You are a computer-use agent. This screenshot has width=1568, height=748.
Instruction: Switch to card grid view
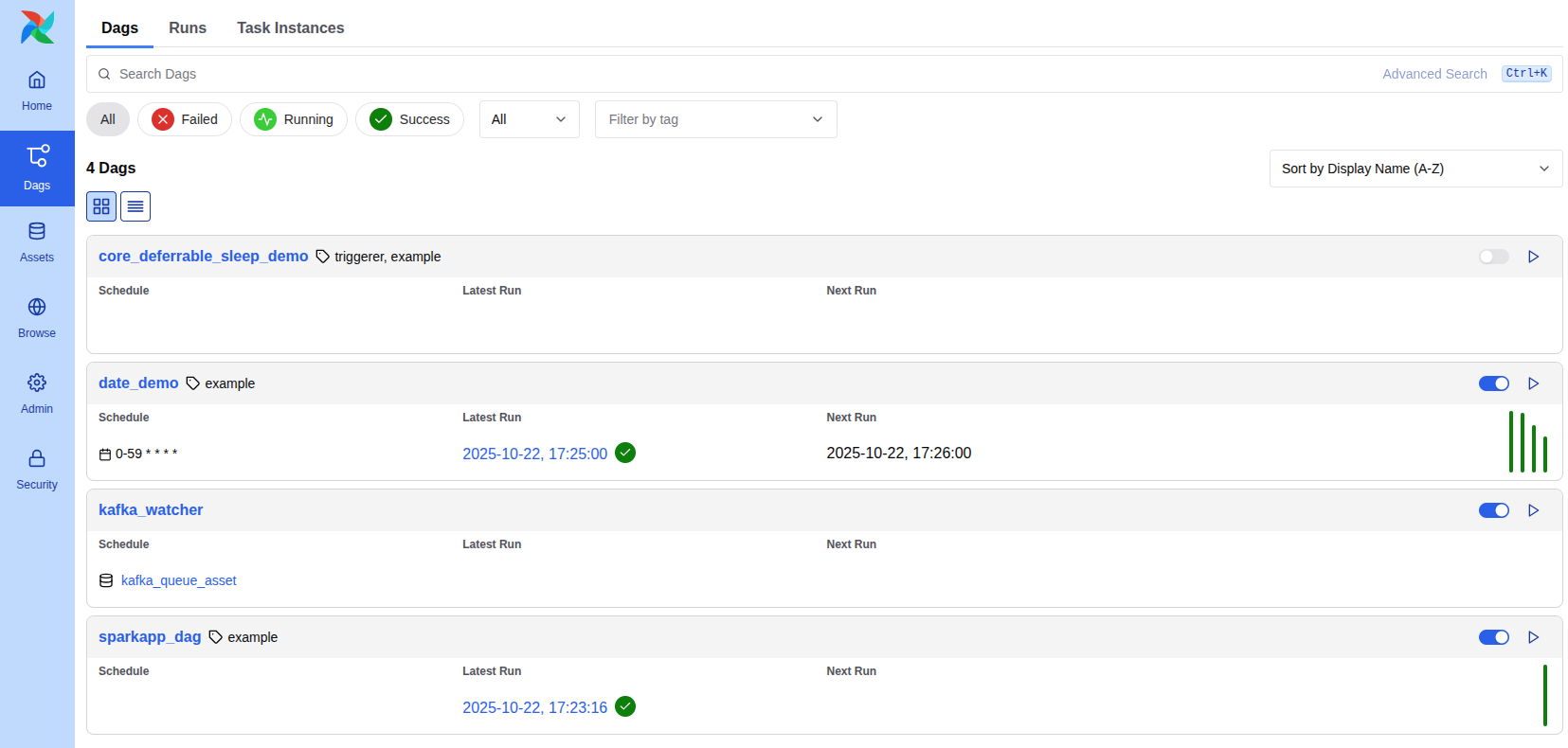pos(101,206)
